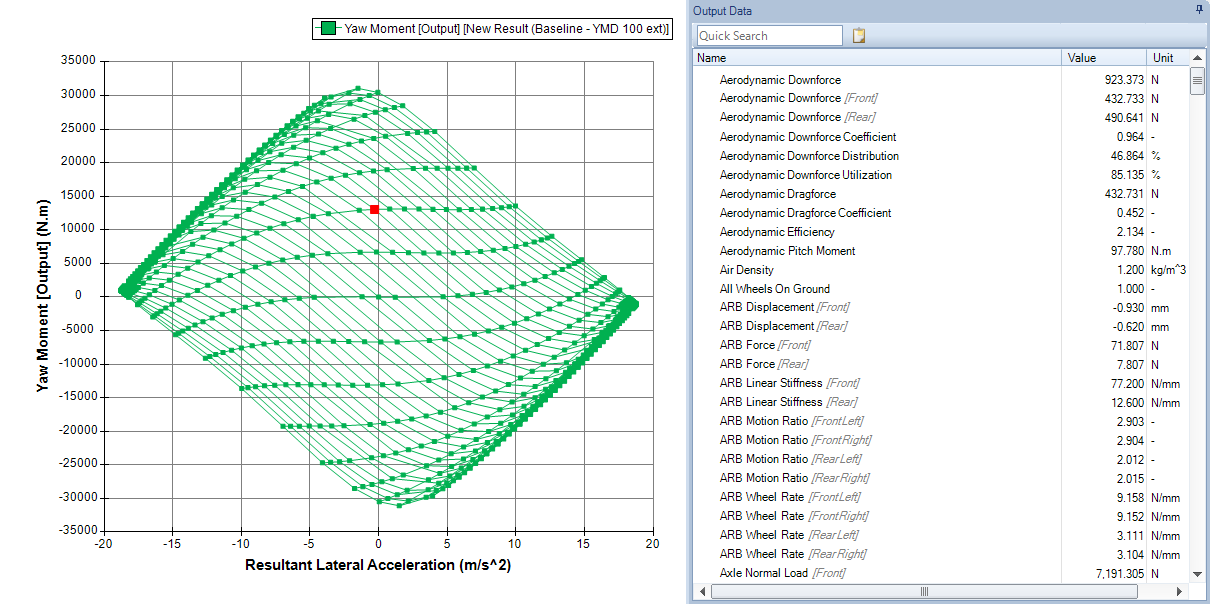
Task: Click the horizontal scrollbar left arrow
Action: coord(702,591)
